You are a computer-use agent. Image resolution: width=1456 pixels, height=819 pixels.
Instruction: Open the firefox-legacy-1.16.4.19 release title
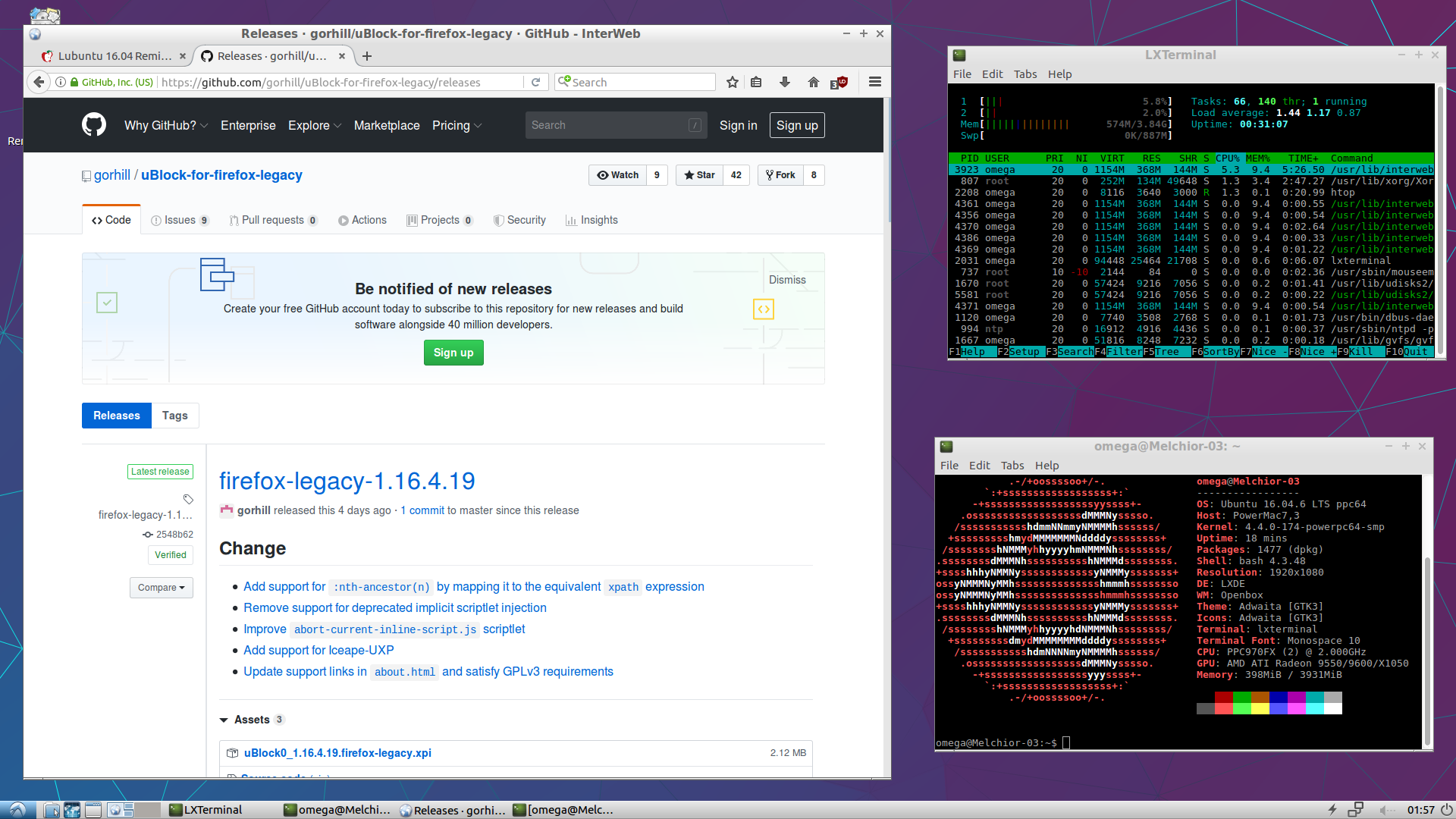click(347, 481)
